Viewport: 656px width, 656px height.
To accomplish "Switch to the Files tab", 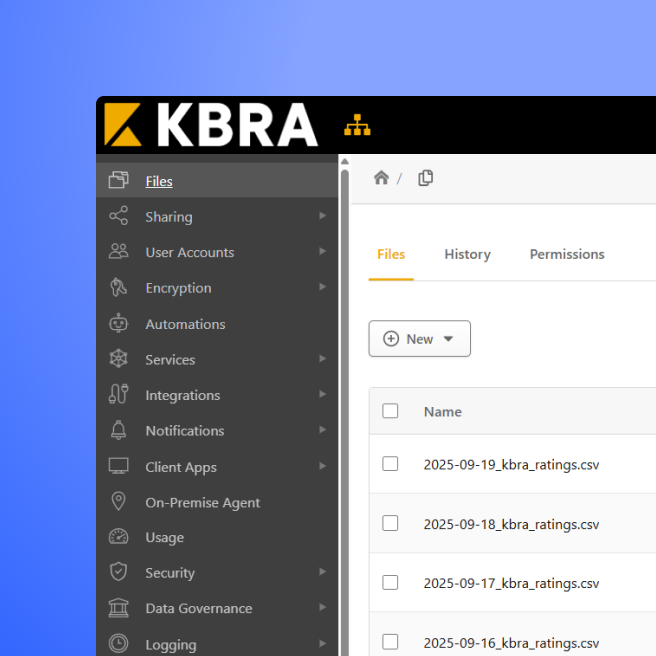I will pyautogui.click(x=391, y=254).
